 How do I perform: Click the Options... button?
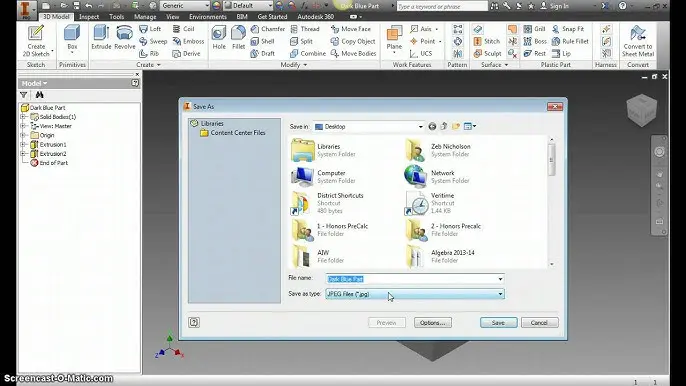433,323
